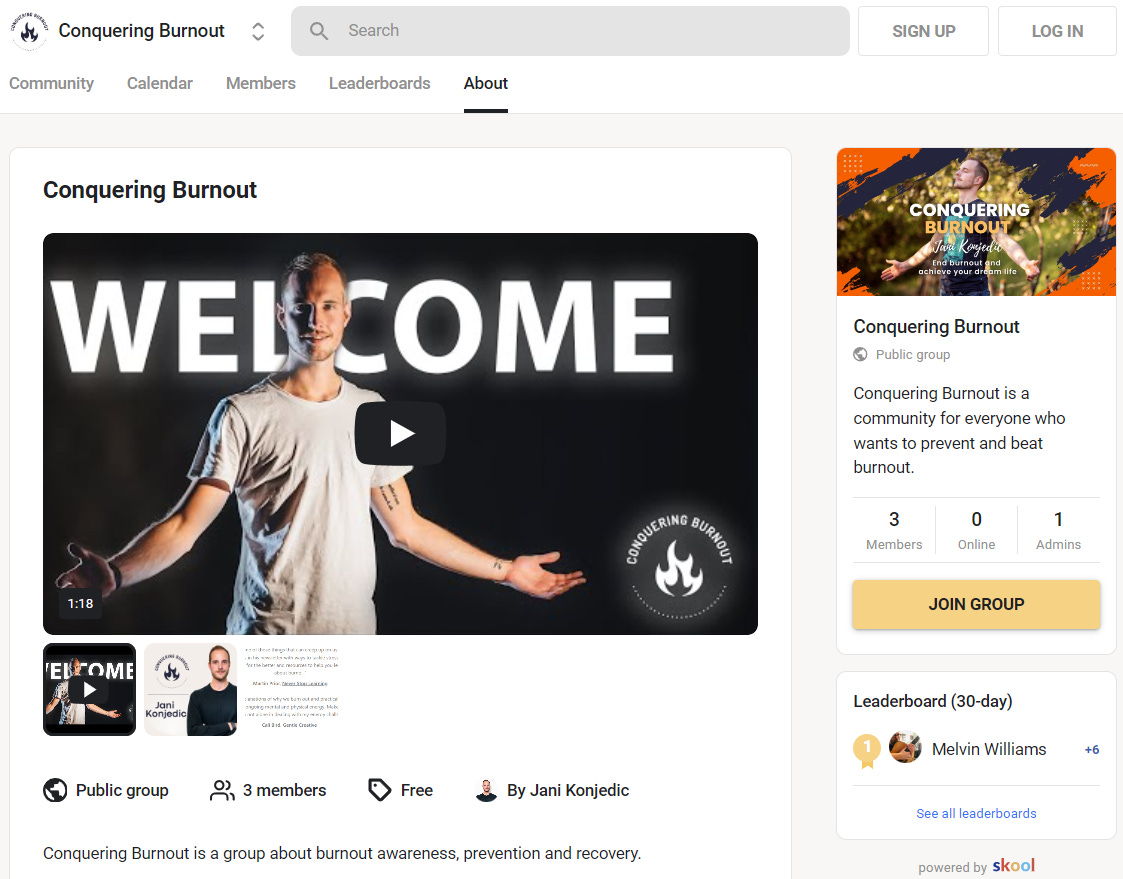The width and height of the screenshot is (1123, 879).
Task: Click the SIGN UP button
Action: tap(923, 31)
